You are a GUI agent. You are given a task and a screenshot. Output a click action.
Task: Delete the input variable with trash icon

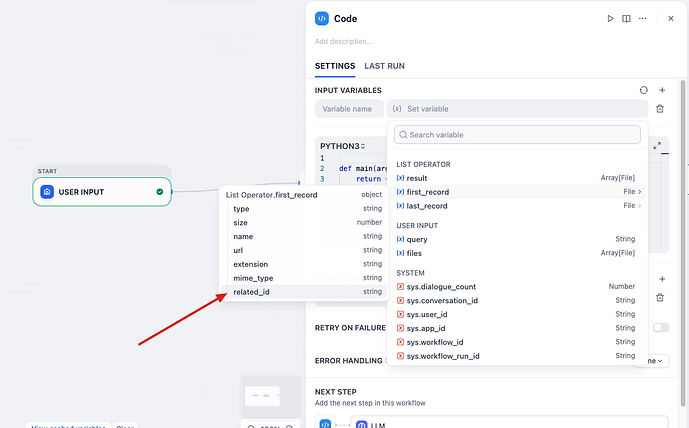coord(659,108)
